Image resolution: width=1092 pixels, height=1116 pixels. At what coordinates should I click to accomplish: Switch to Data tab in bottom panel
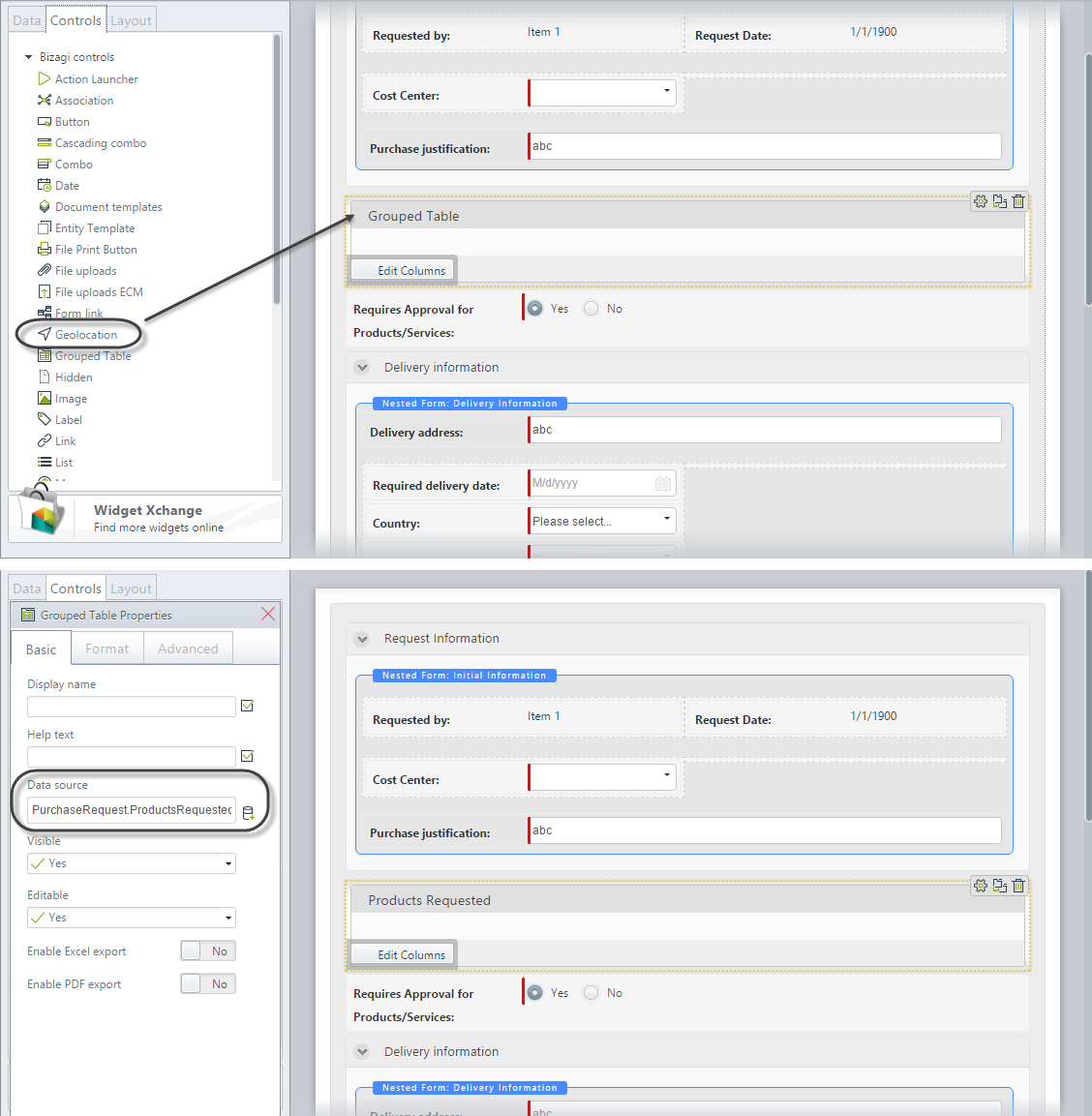click(x=27, y=588)
